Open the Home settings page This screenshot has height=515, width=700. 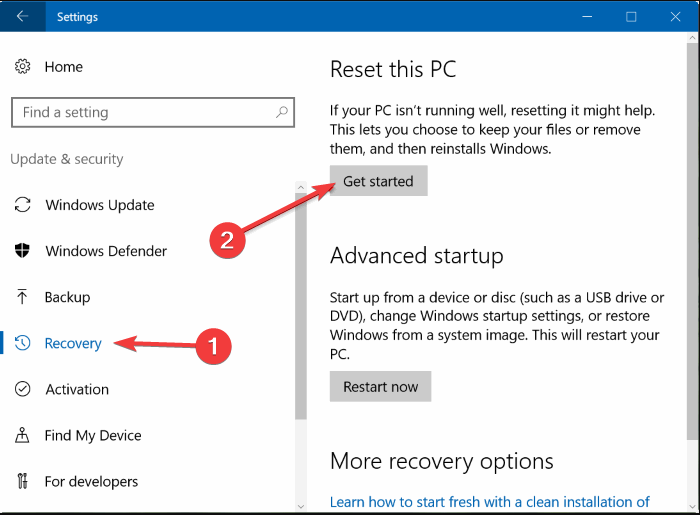point(63,67)
